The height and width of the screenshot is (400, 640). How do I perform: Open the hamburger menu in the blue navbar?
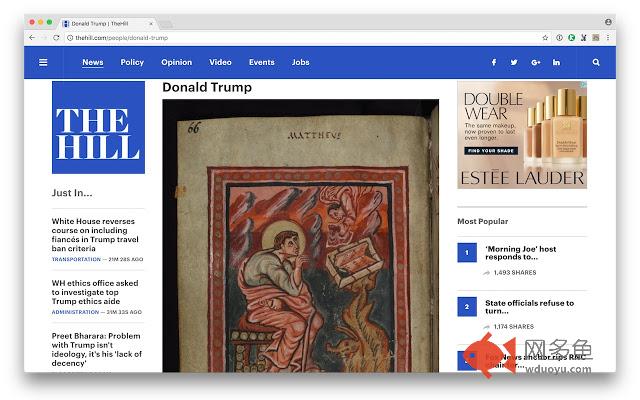pos(43,62)
